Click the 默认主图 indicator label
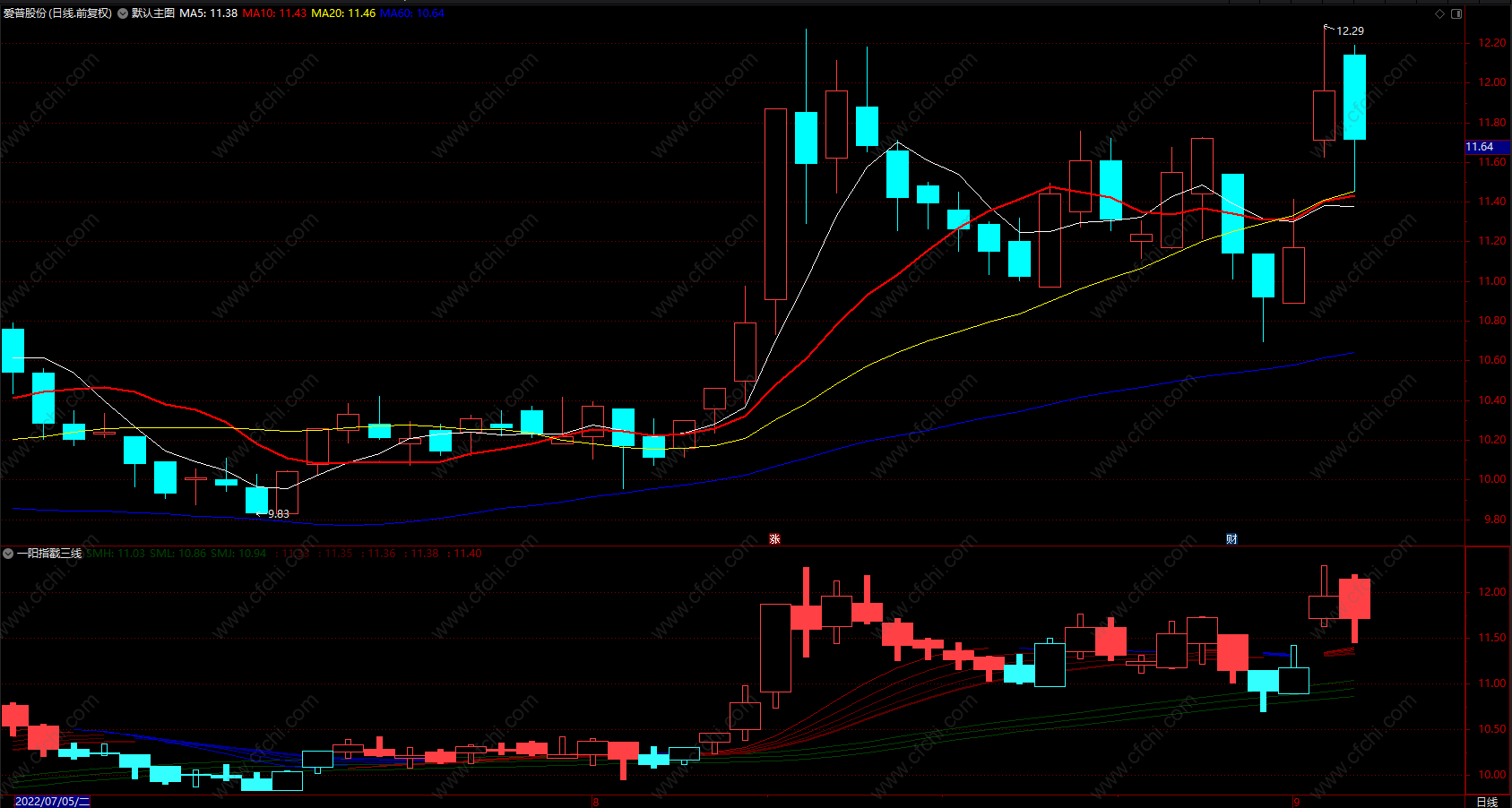The height and width of the screenshot is (808, 1512). point(153,13)
